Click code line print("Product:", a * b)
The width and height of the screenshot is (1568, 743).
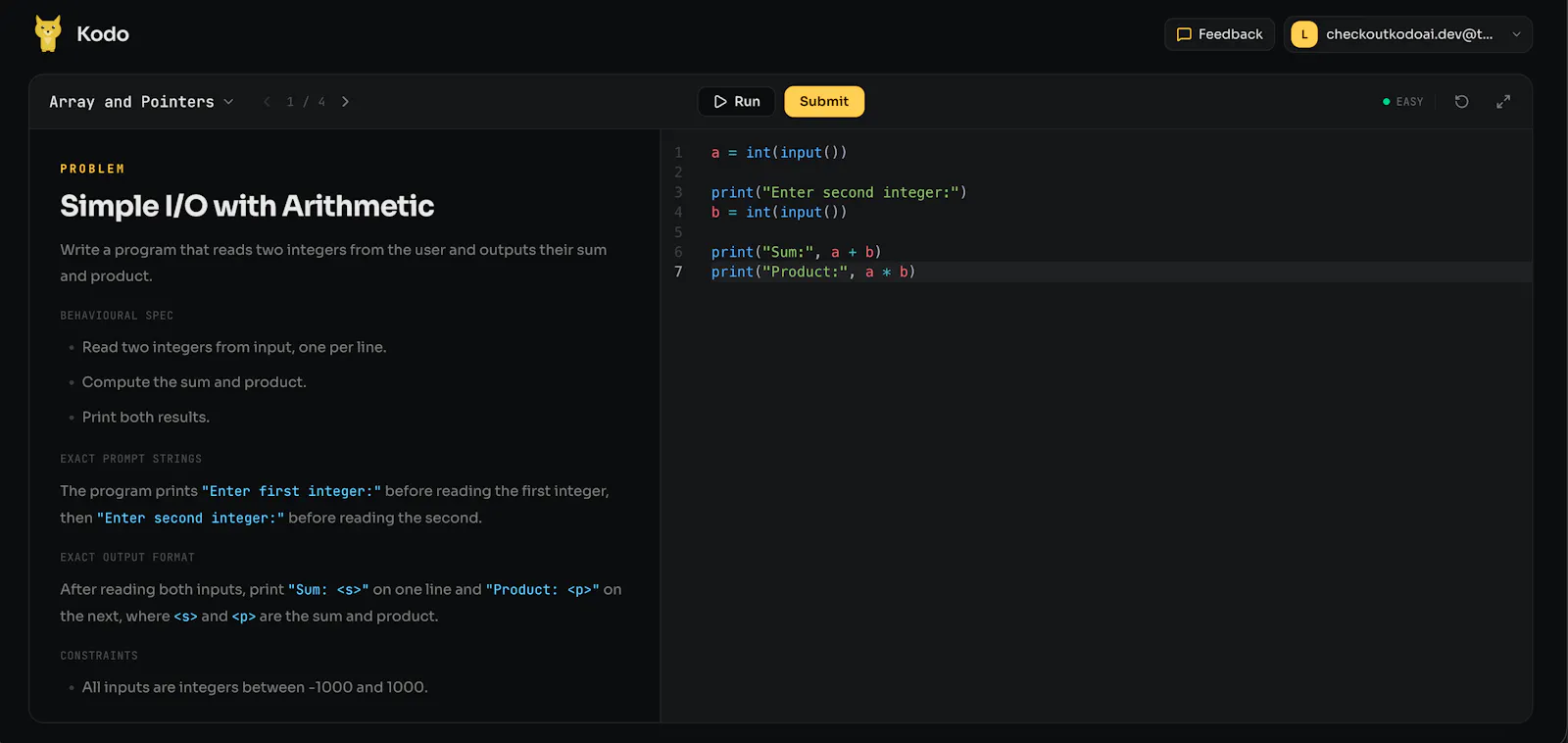[x=813, y=272]
